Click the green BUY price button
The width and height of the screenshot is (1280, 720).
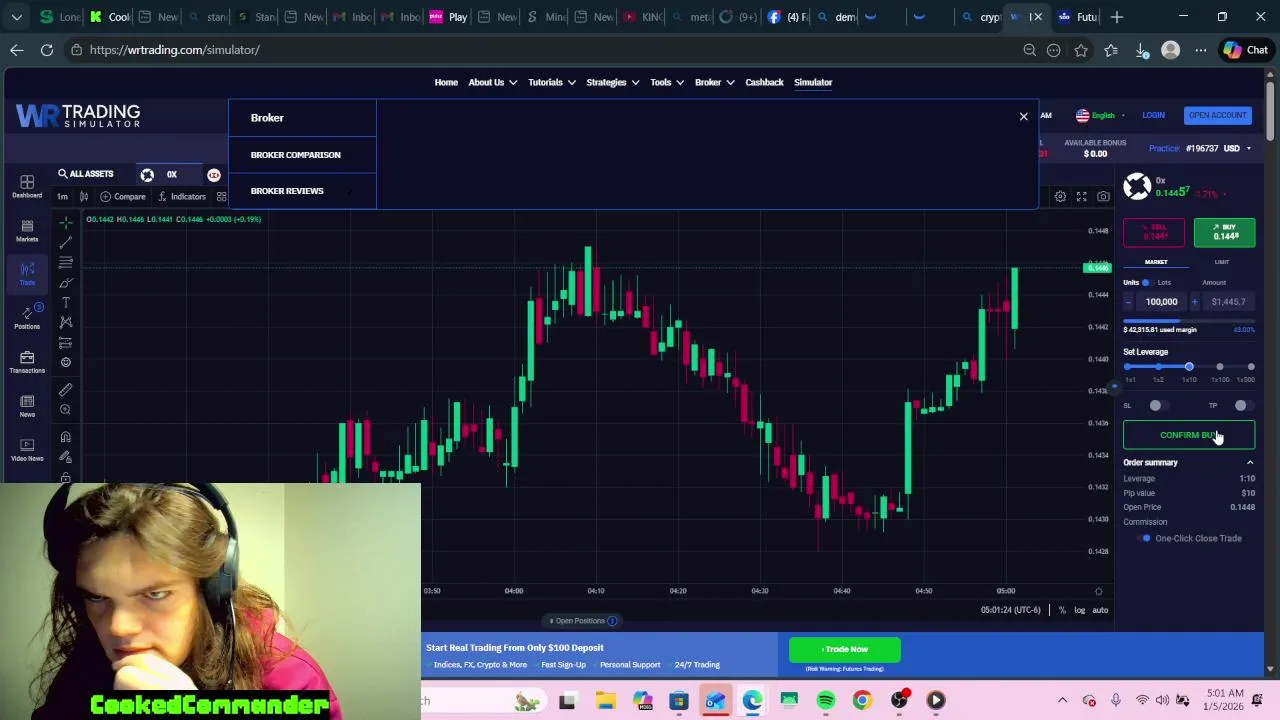[1225, 232]
